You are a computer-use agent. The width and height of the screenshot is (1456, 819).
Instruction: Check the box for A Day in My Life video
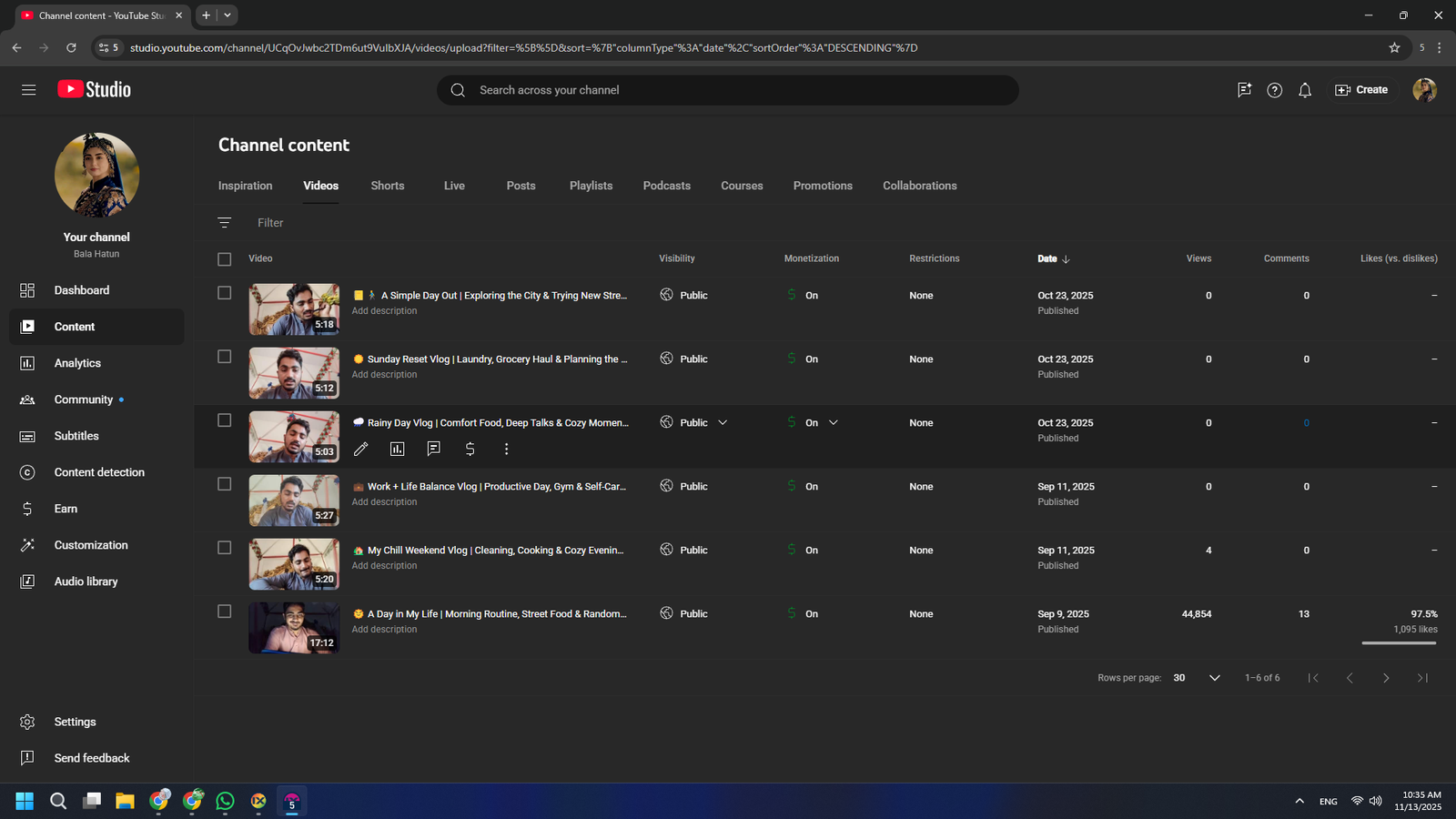(225, 612)
